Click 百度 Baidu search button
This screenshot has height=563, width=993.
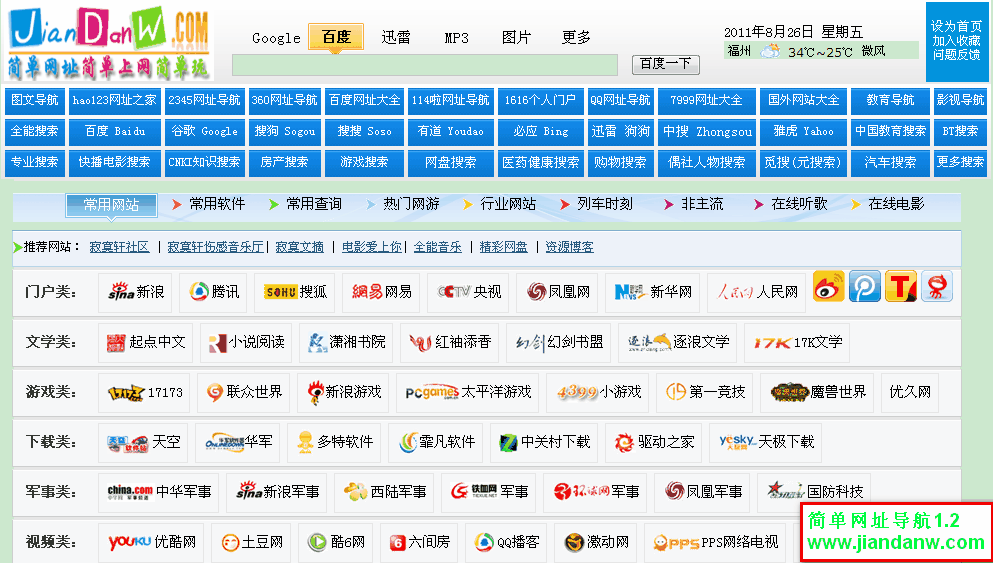pos(114,132)
